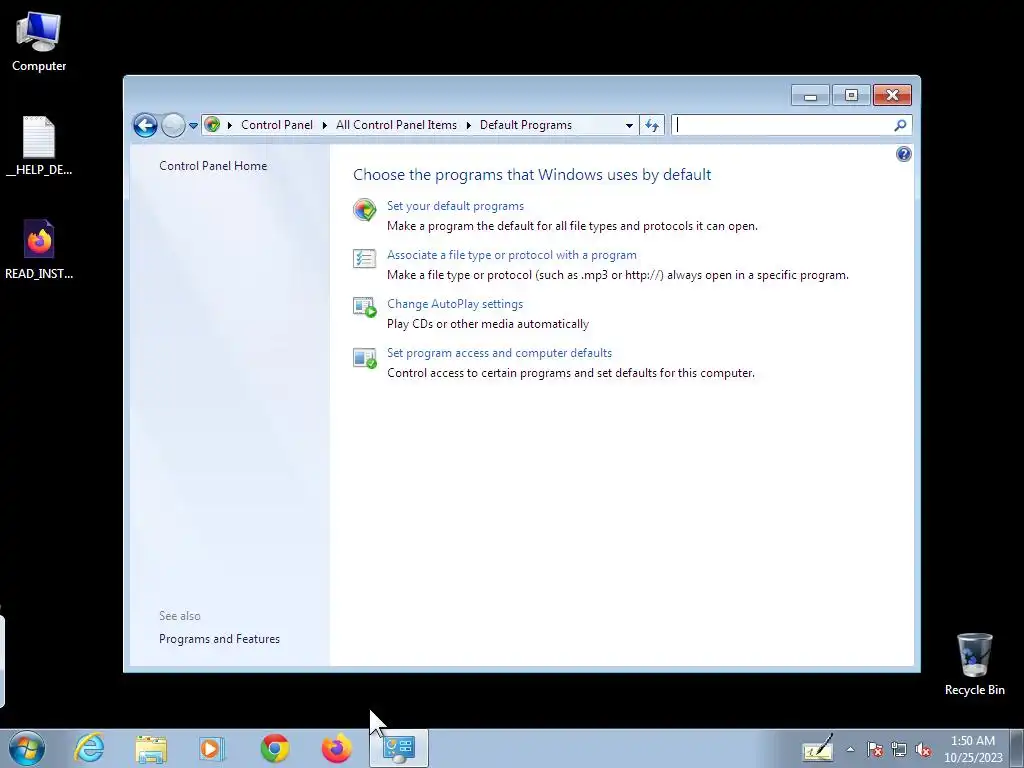Open Set your default programs link
The height and width of the screenshot is (768, 1024).
(455, 206)
